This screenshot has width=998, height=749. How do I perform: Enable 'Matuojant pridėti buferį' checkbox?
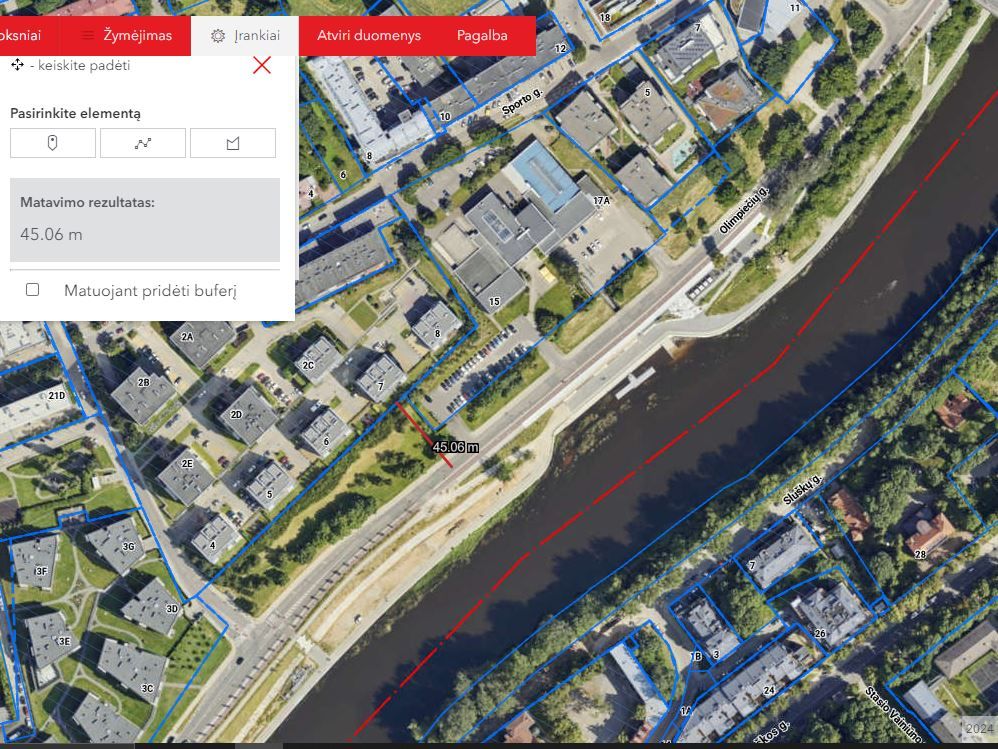[x=32, y=290]
